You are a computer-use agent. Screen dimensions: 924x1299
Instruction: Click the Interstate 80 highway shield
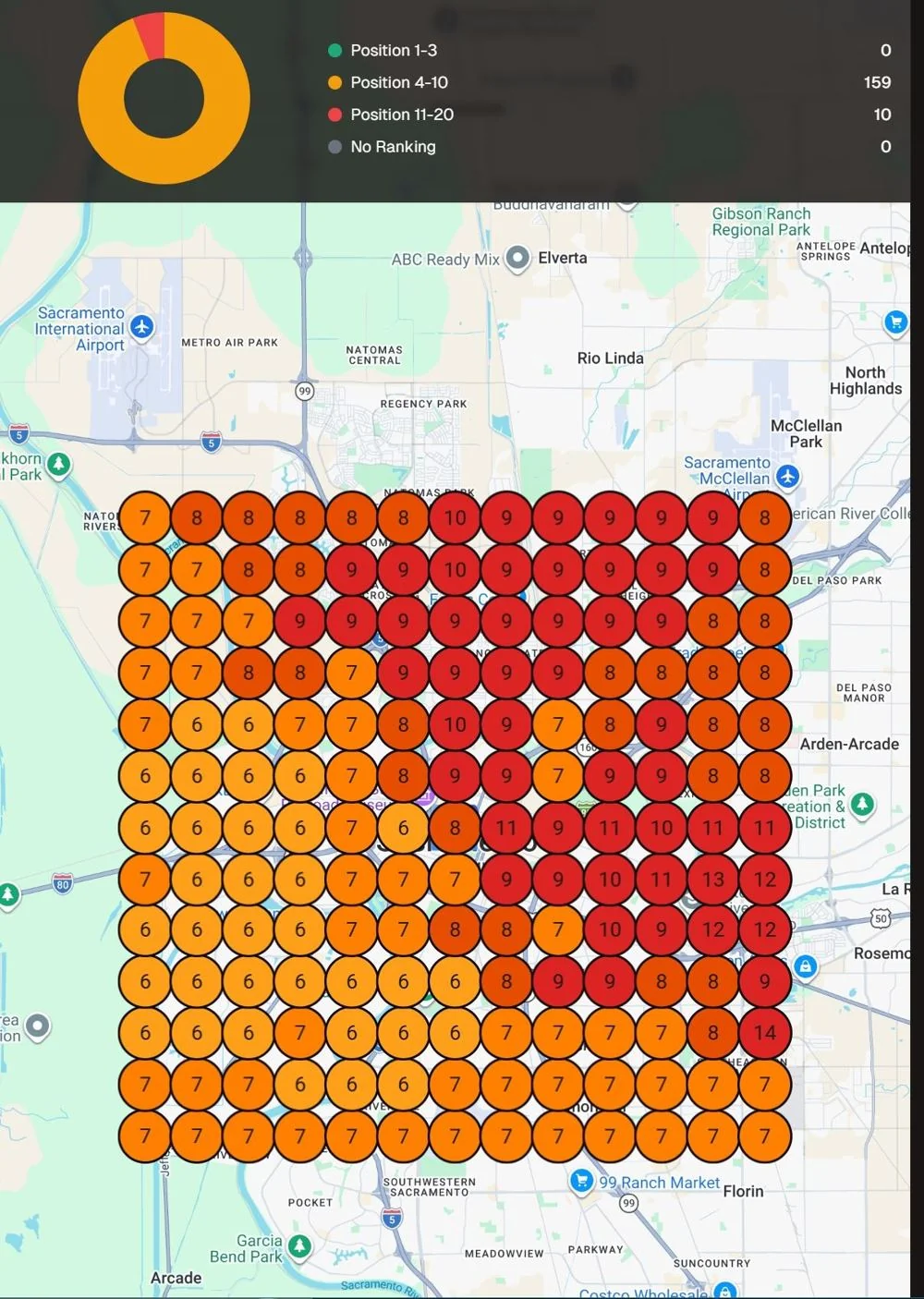tap(62, 884)
